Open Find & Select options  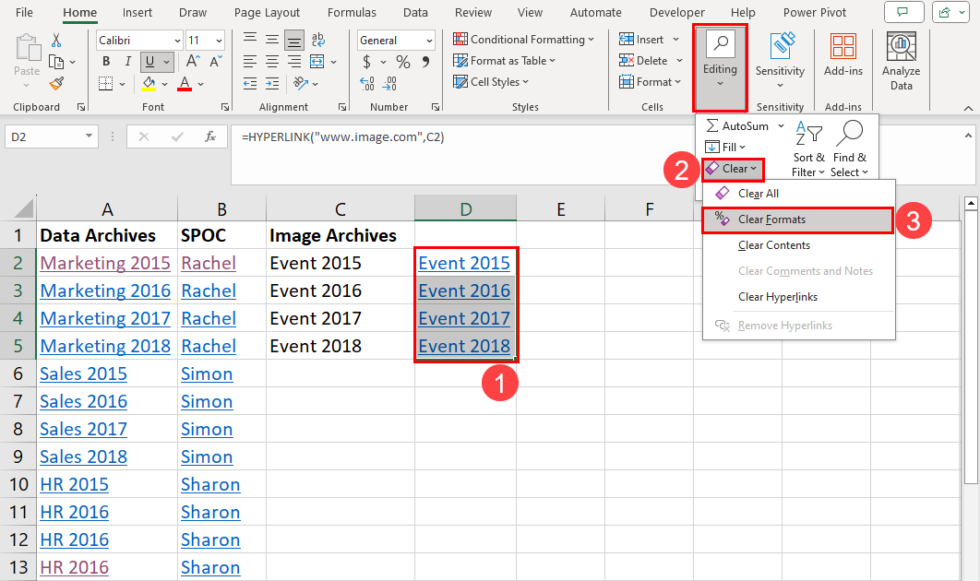point(849,150)
